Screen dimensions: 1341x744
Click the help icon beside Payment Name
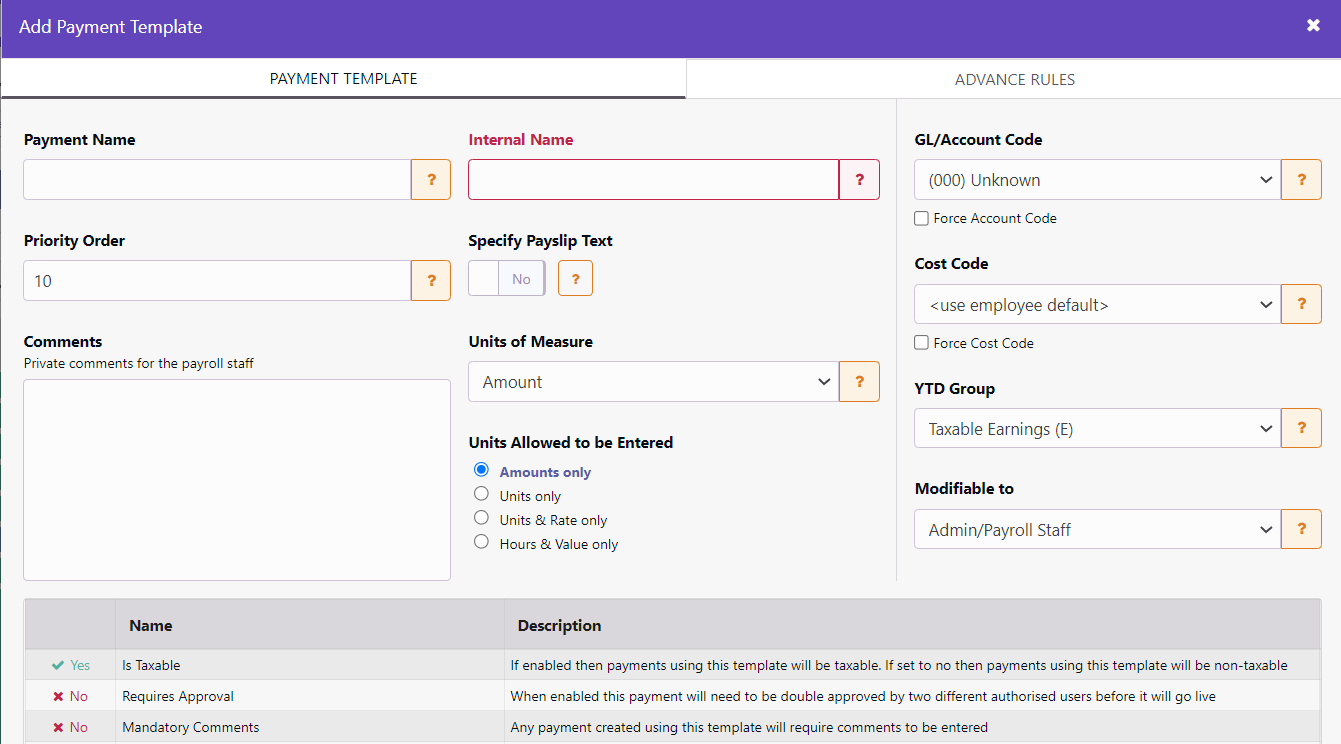(x=431, y=180)
